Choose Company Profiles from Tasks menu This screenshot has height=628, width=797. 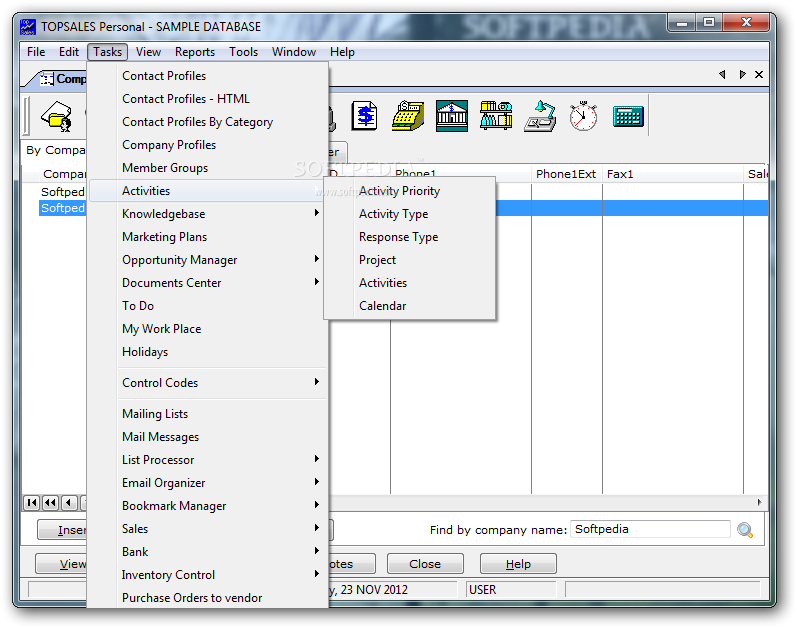208,145
